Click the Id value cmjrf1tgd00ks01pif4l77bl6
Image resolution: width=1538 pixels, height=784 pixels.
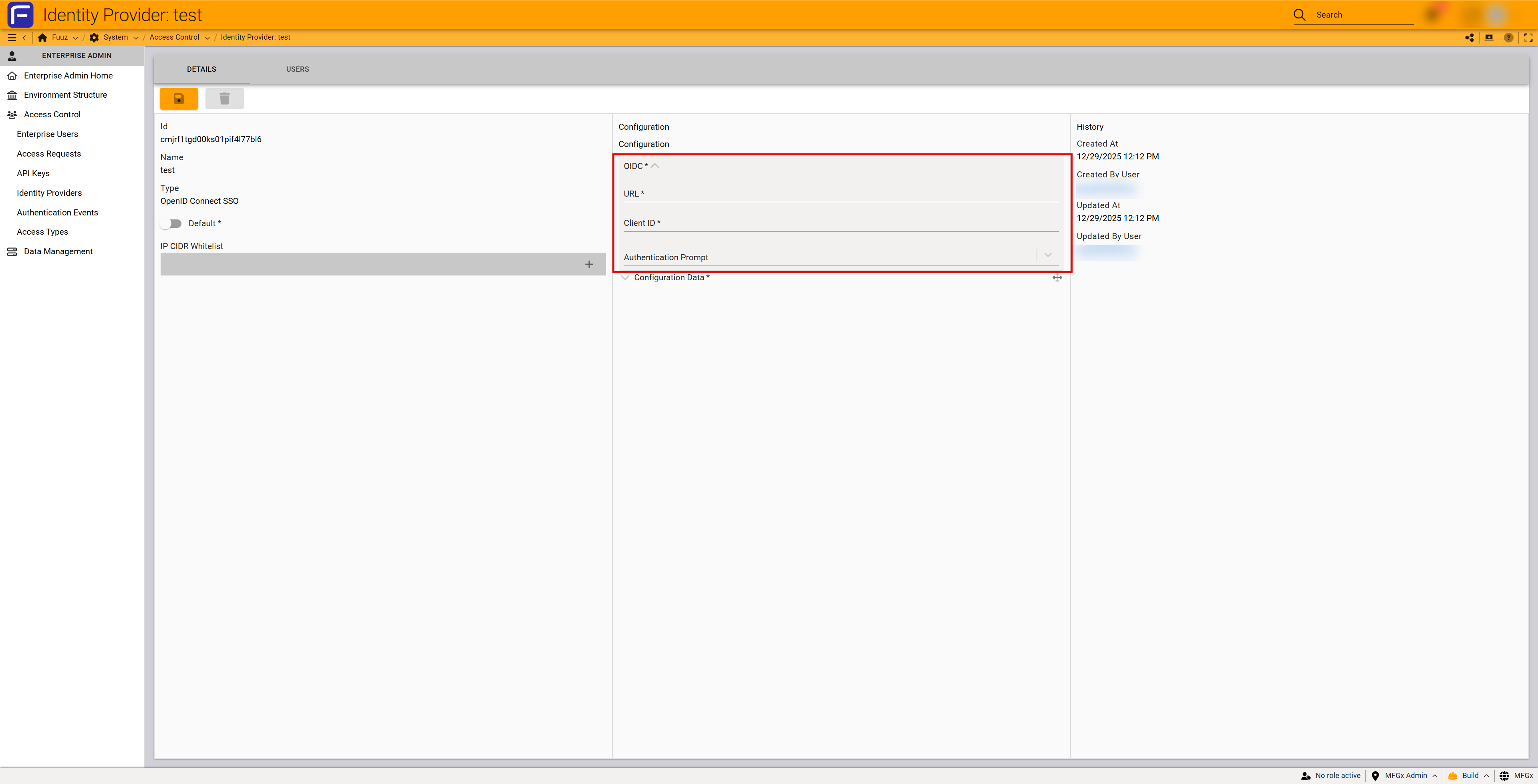(x=211, y=140)
